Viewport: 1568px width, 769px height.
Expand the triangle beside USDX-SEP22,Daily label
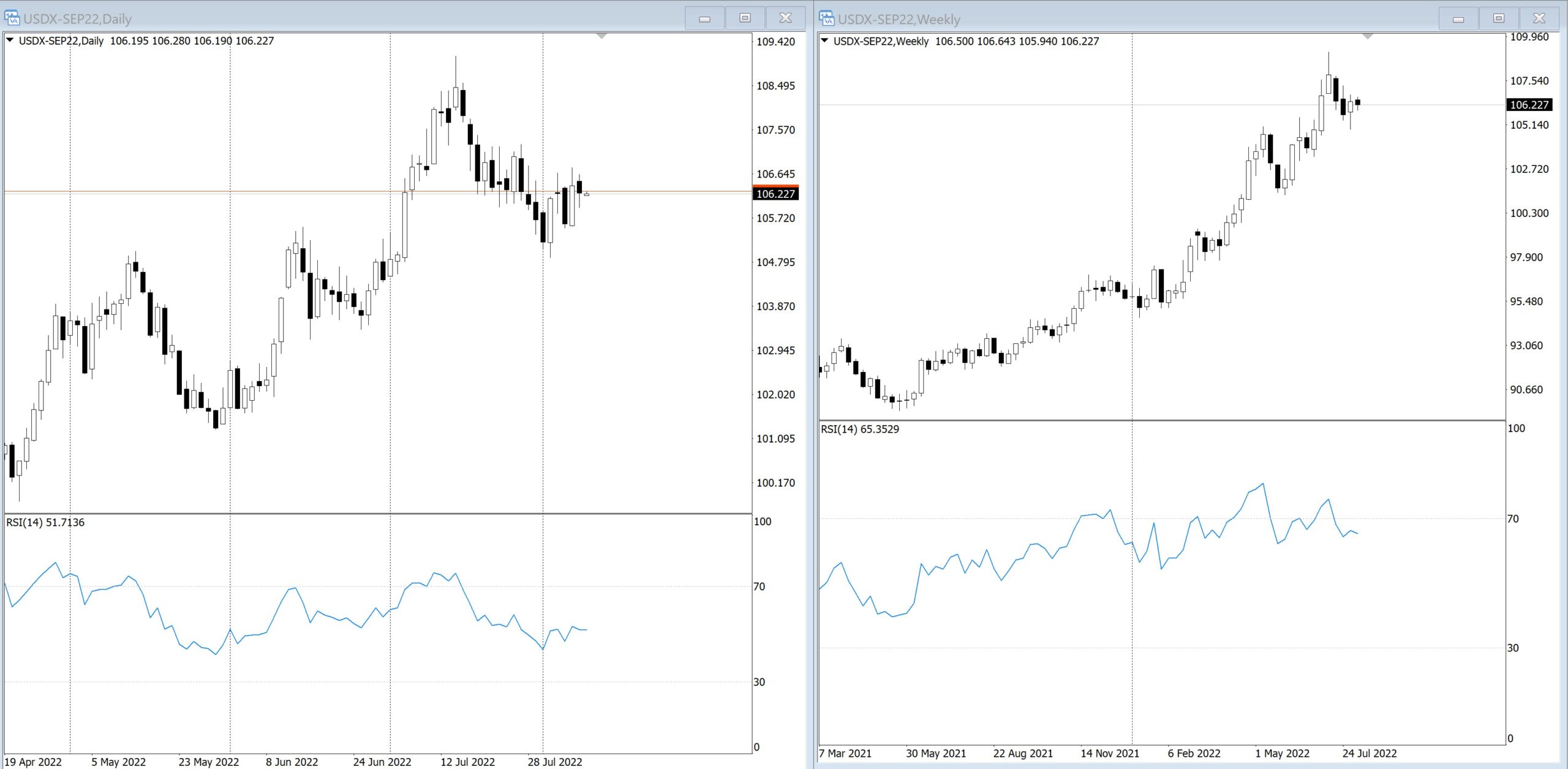[x=10, y=40]
